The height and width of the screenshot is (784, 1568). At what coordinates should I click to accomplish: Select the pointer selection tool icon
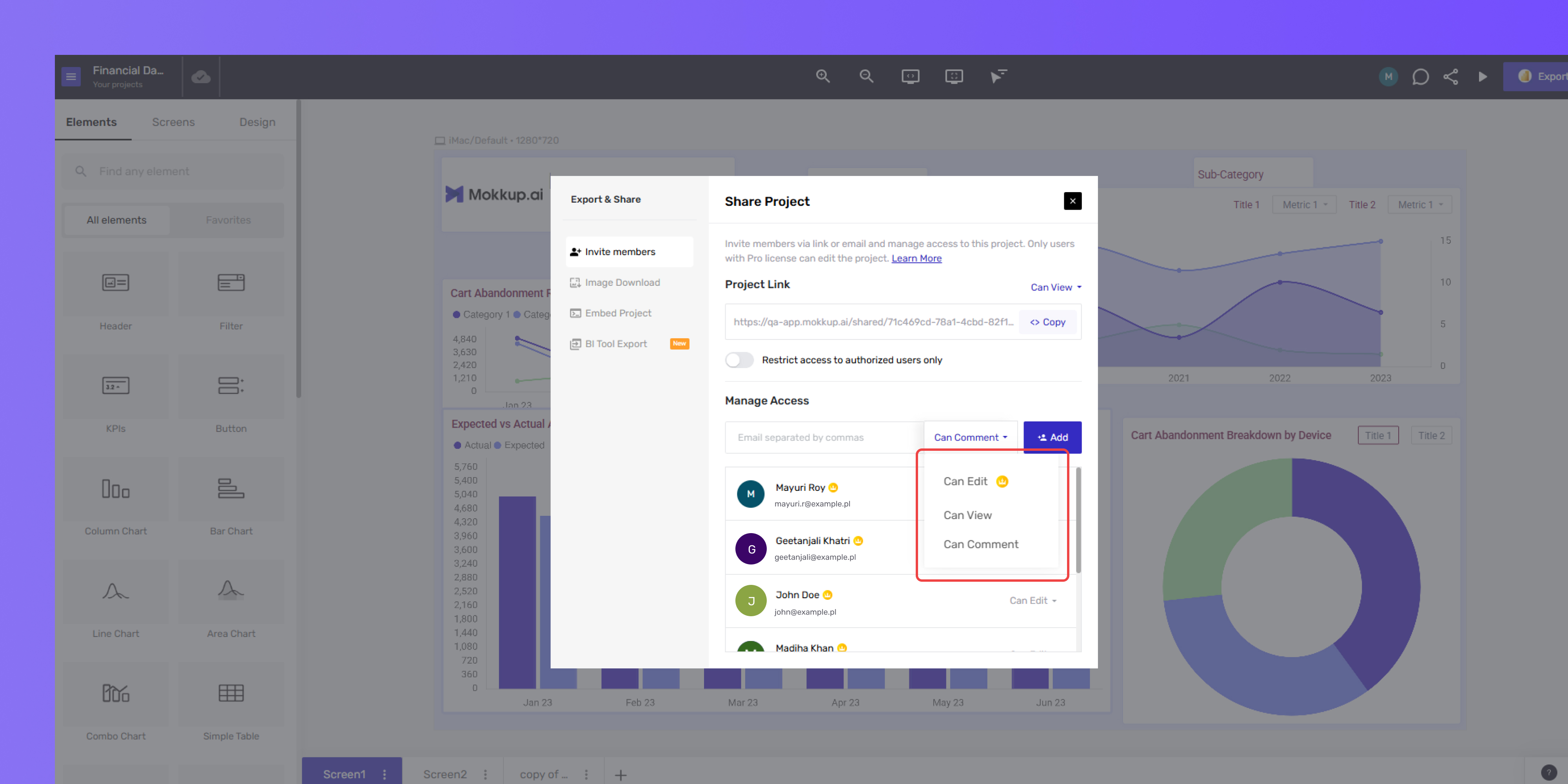[998, 76]
